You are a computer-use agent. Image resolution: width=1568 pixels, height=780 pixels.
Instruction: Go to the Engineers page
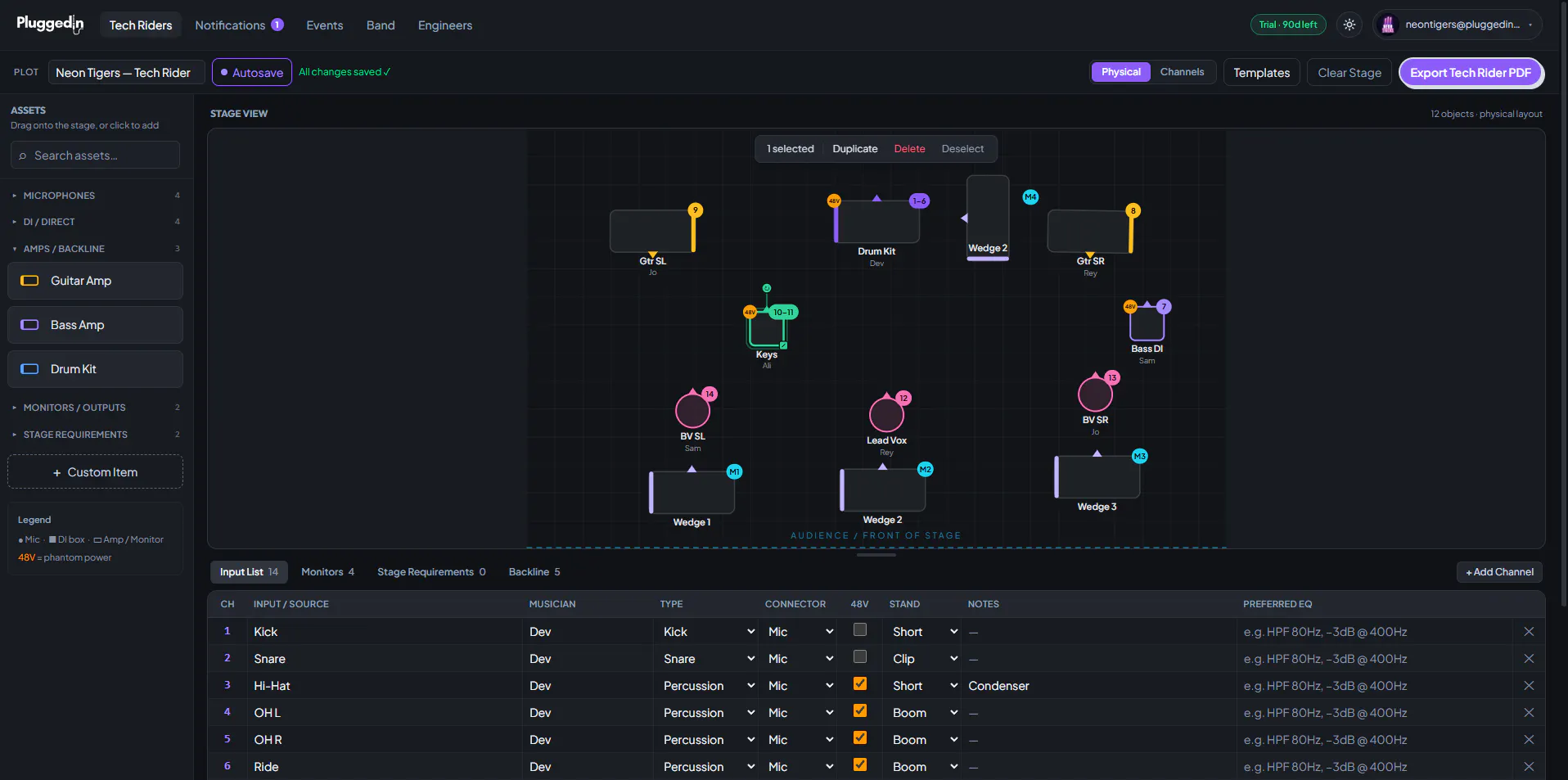445,25
